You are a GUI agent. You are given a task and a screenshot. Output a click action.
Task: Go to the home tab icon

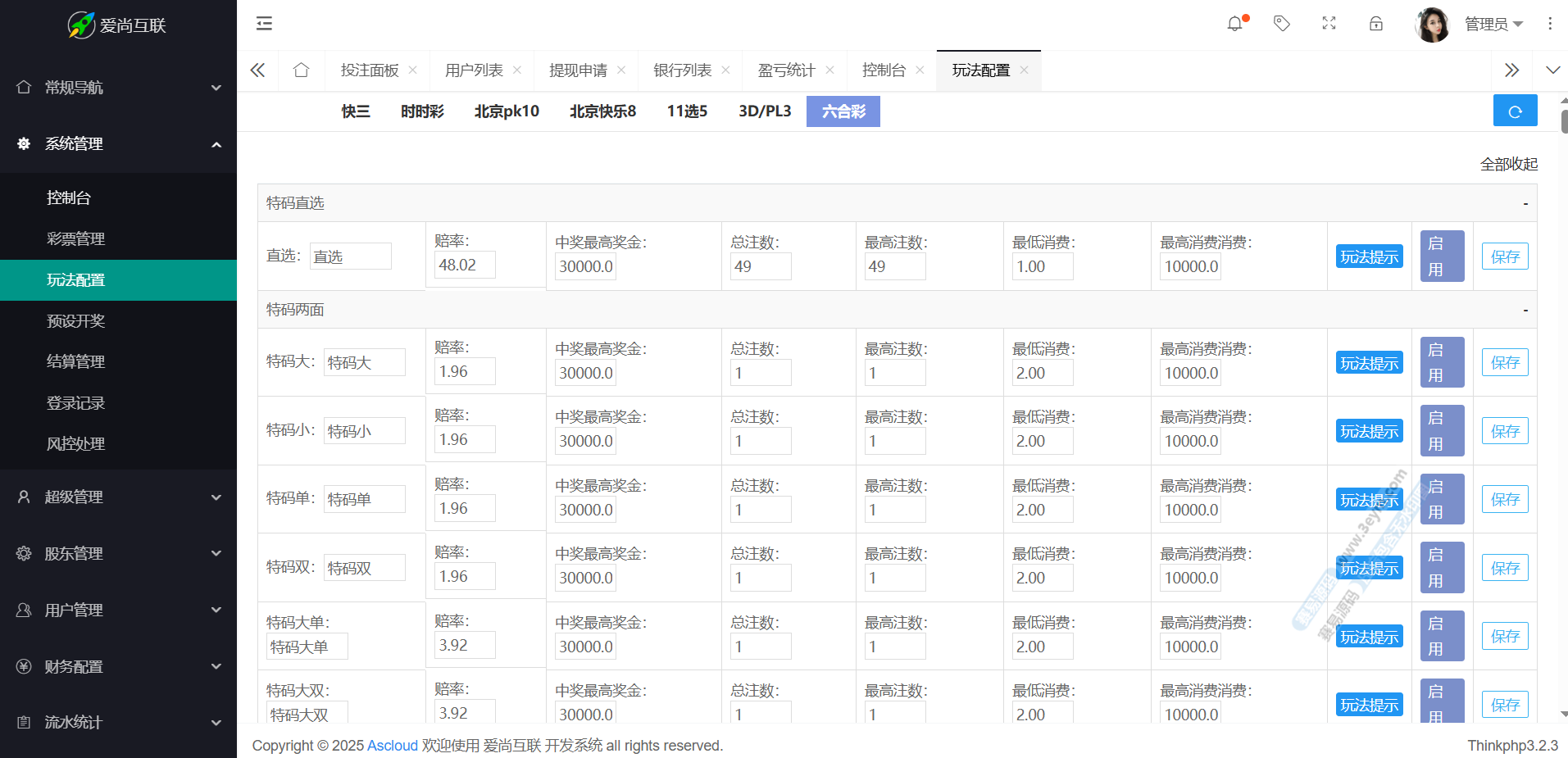click(301, 70)
